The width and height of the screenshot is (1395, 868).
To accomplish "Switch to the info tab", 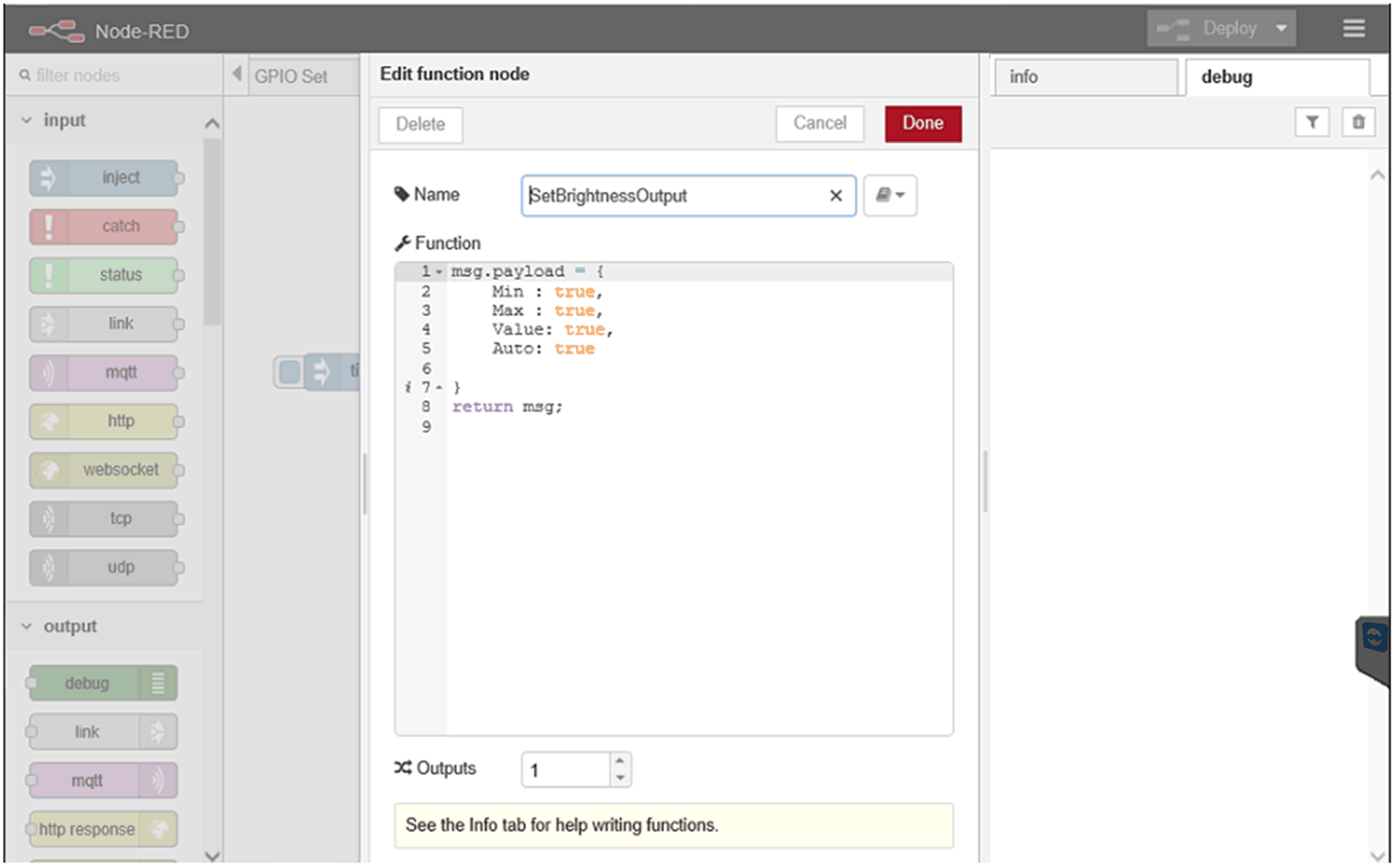I will tap(1084, 77).
